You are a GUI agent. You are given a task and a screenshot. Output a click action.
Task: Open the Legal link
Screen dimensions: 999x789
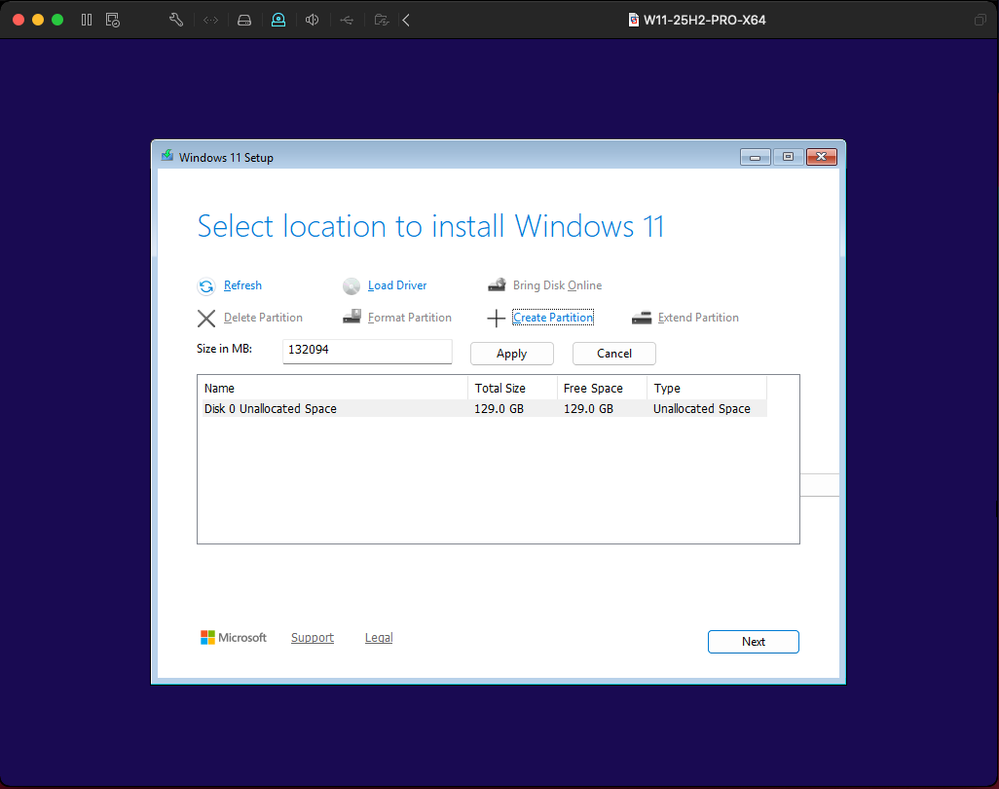pos(378,637)
